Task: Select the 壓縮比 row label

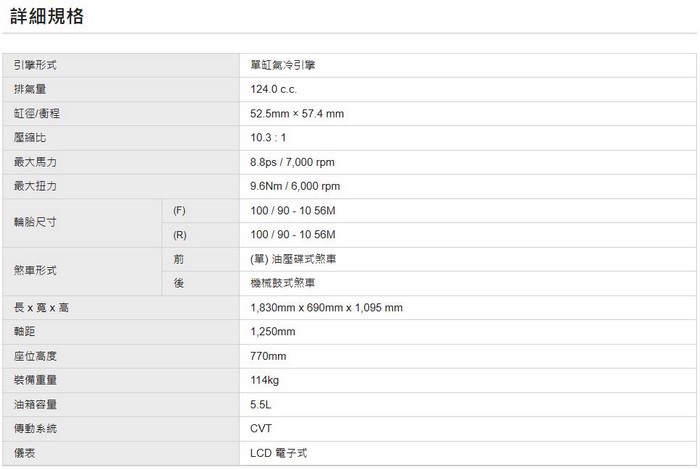Action: click(31, 138)
